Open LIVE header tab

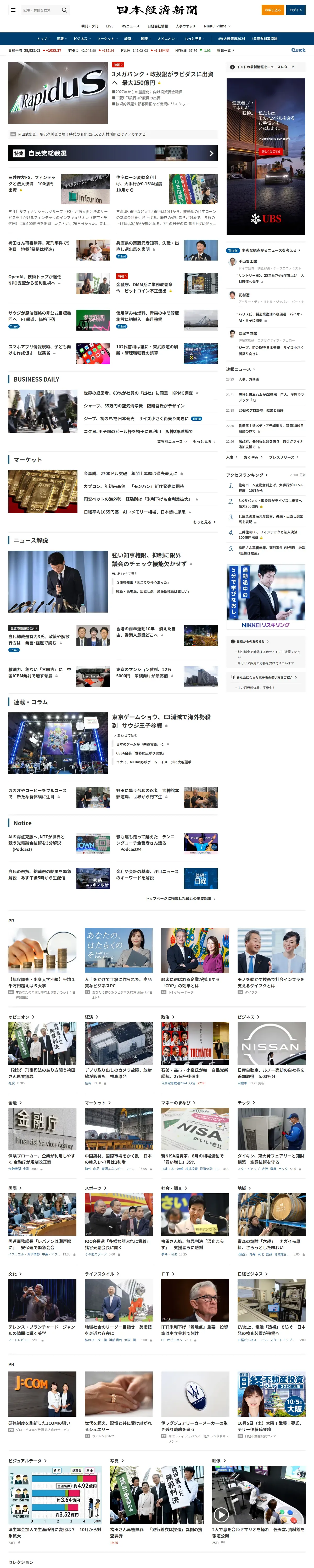110,26
